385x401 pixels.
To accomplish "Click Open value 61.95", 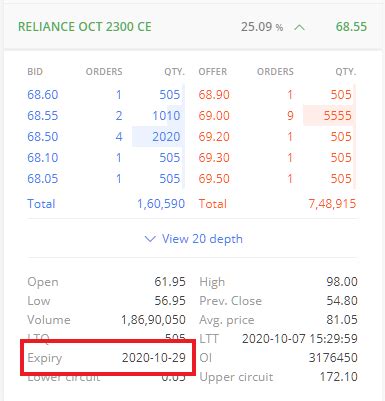I will pos(170,282).
